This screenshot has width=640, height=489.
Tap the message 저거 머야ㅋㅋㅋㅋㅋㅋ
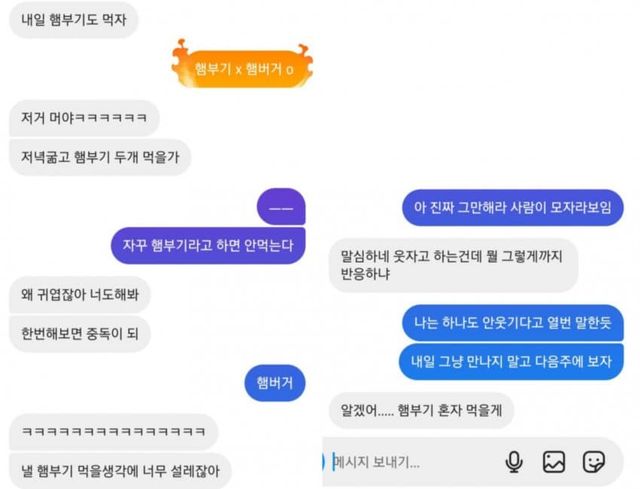pyautogui.click(x=84, y=118)
